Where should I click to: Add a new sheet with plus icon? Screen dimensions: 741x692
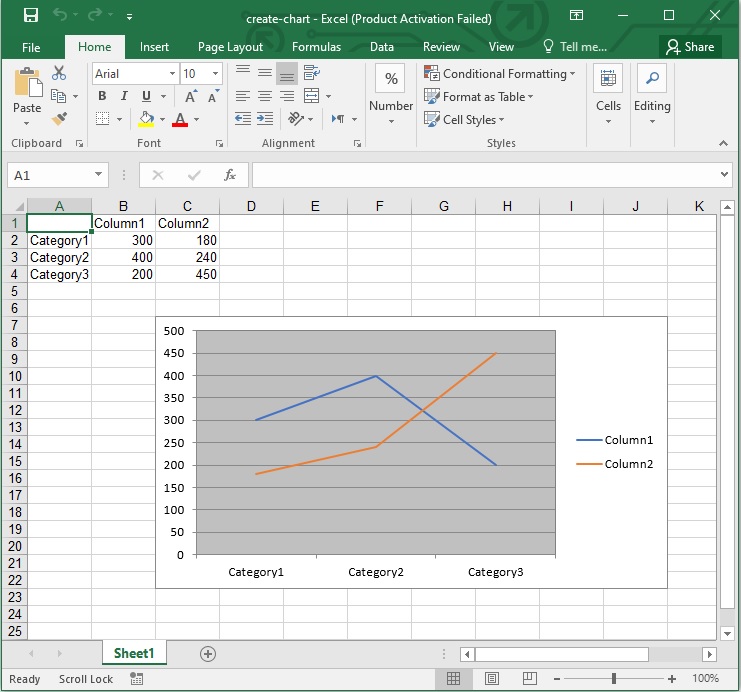tap(208, 653)
